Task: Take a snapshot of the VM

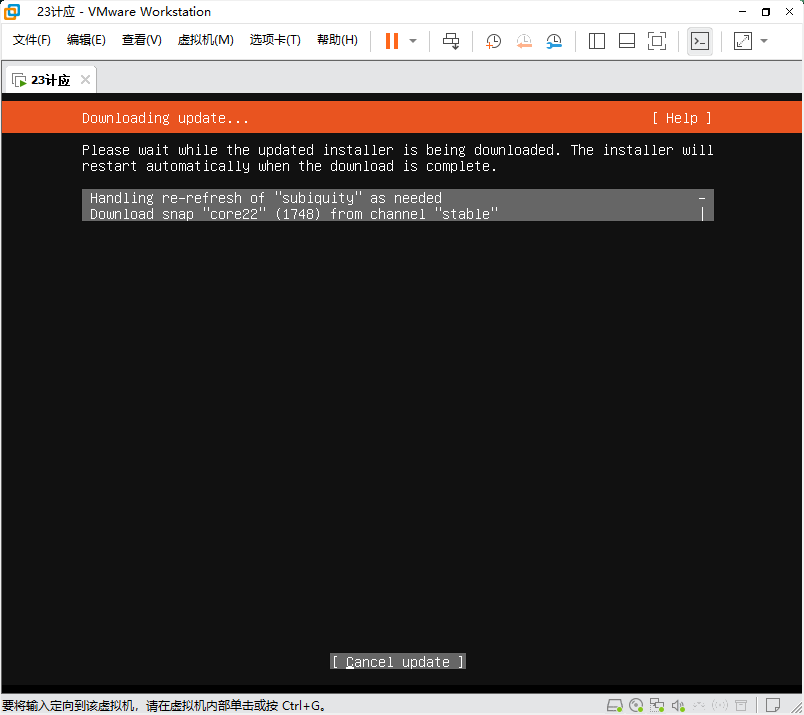Action: 493,41
